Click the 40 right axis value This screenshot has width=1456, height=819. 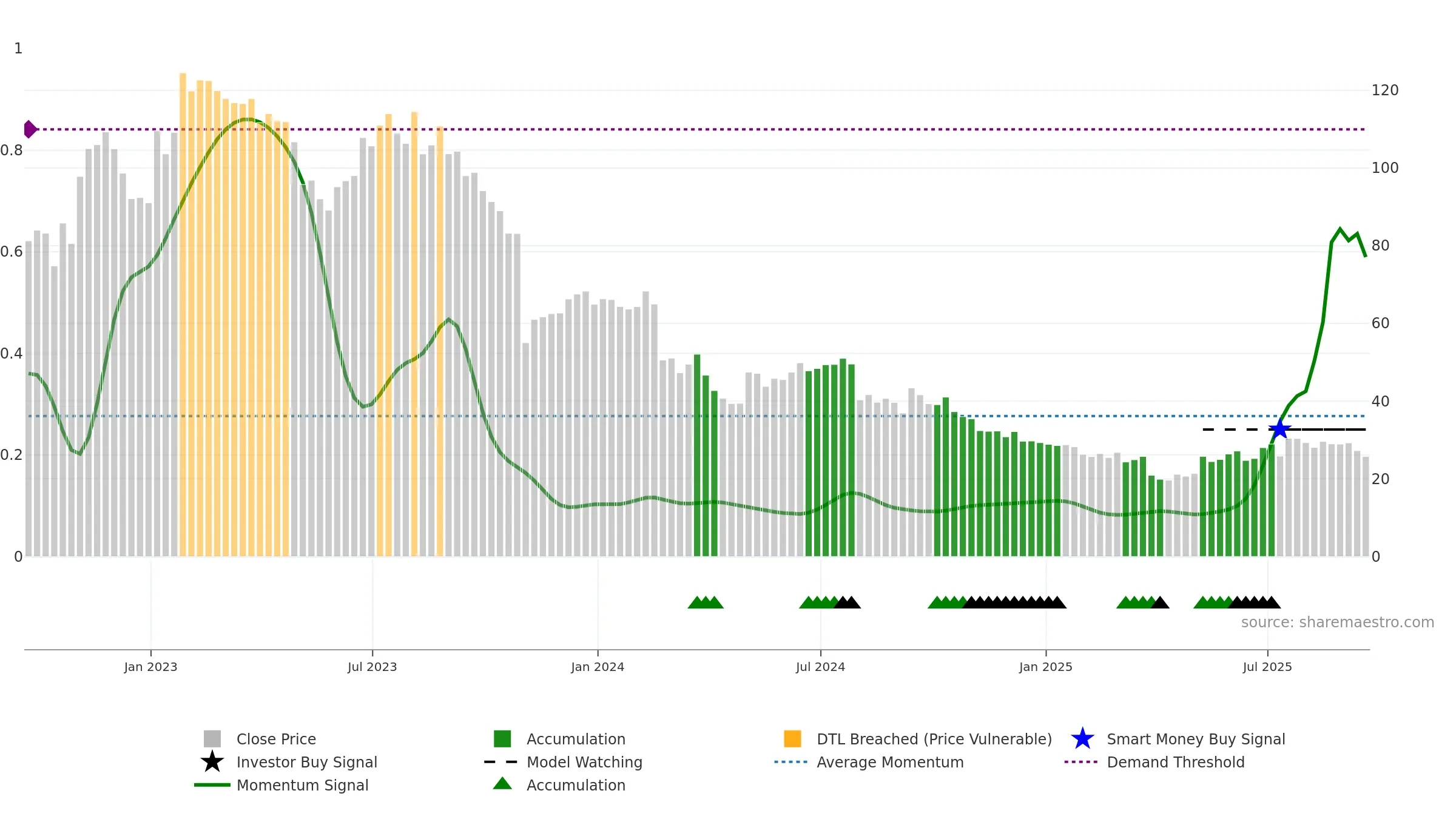pos(1380,401)
